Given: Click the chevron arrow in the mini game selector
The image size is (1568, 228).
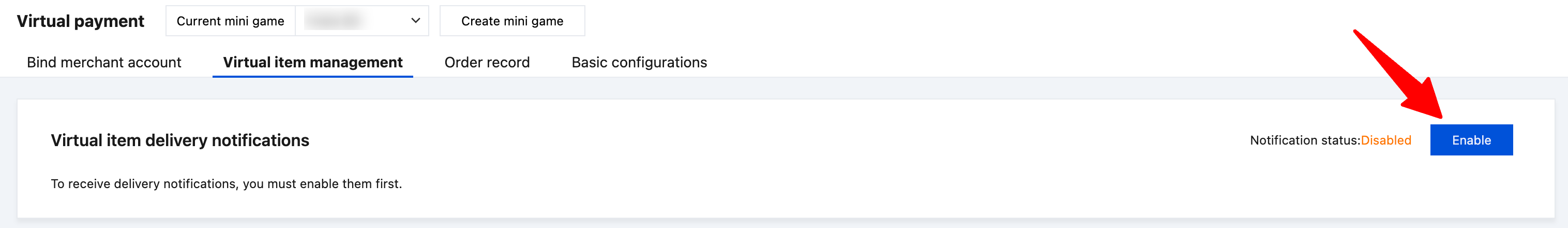Looking at the screenshot, I should pos(416,21).
